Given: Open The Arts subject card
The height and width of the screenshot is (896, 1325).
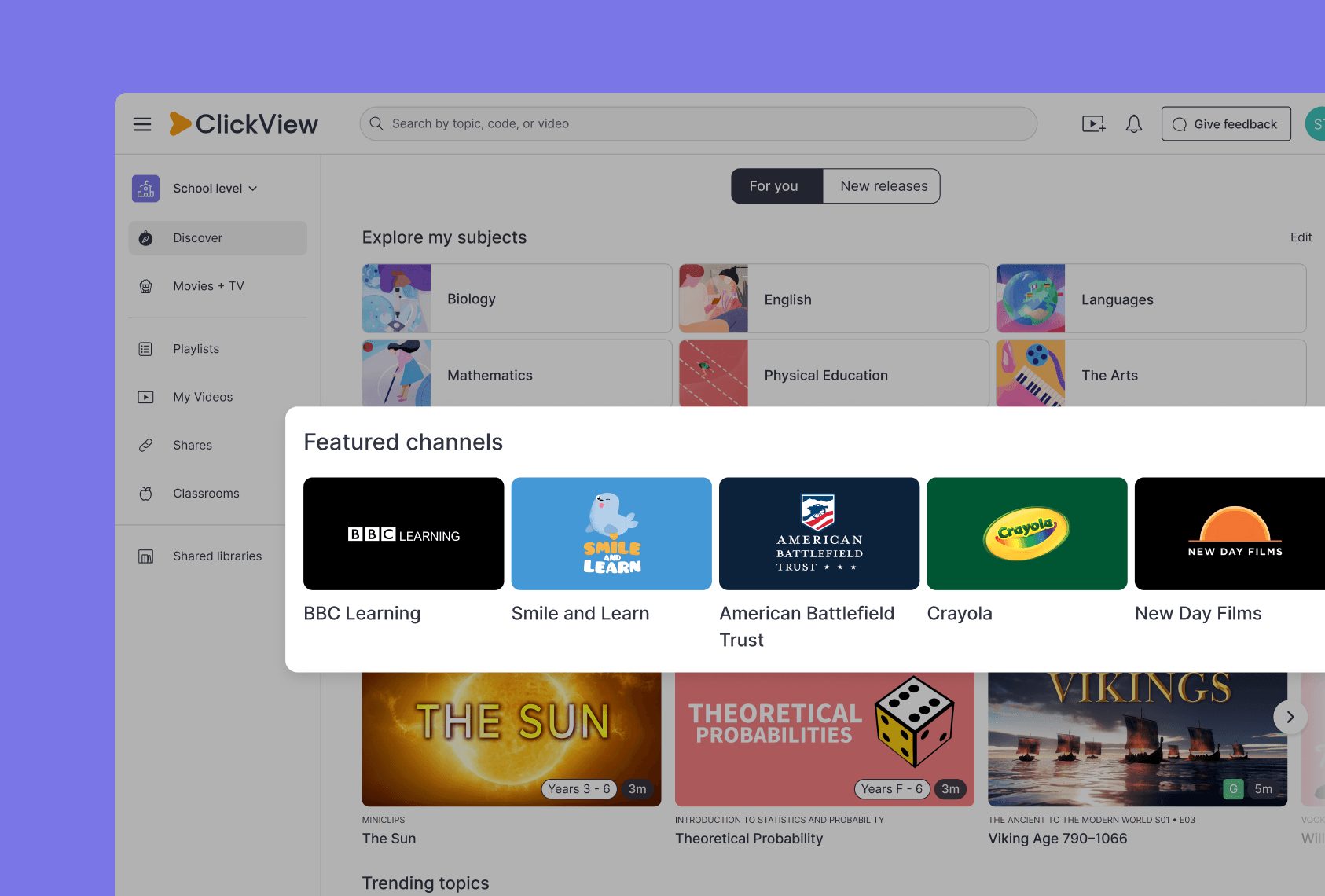Looking at the screenshot, I should pos(1151,373).
